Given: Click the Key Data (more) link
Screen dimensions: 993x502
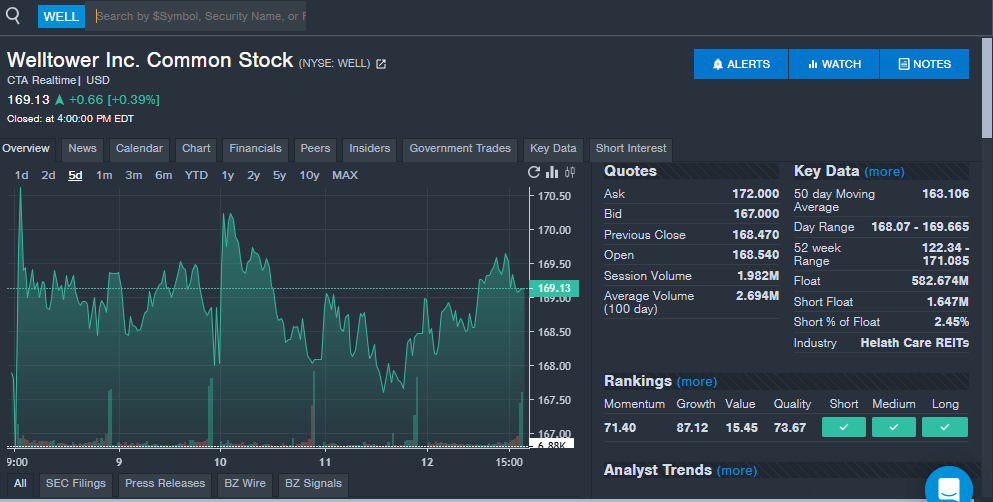Looking at the screenshot, I should tap(884, 172).
